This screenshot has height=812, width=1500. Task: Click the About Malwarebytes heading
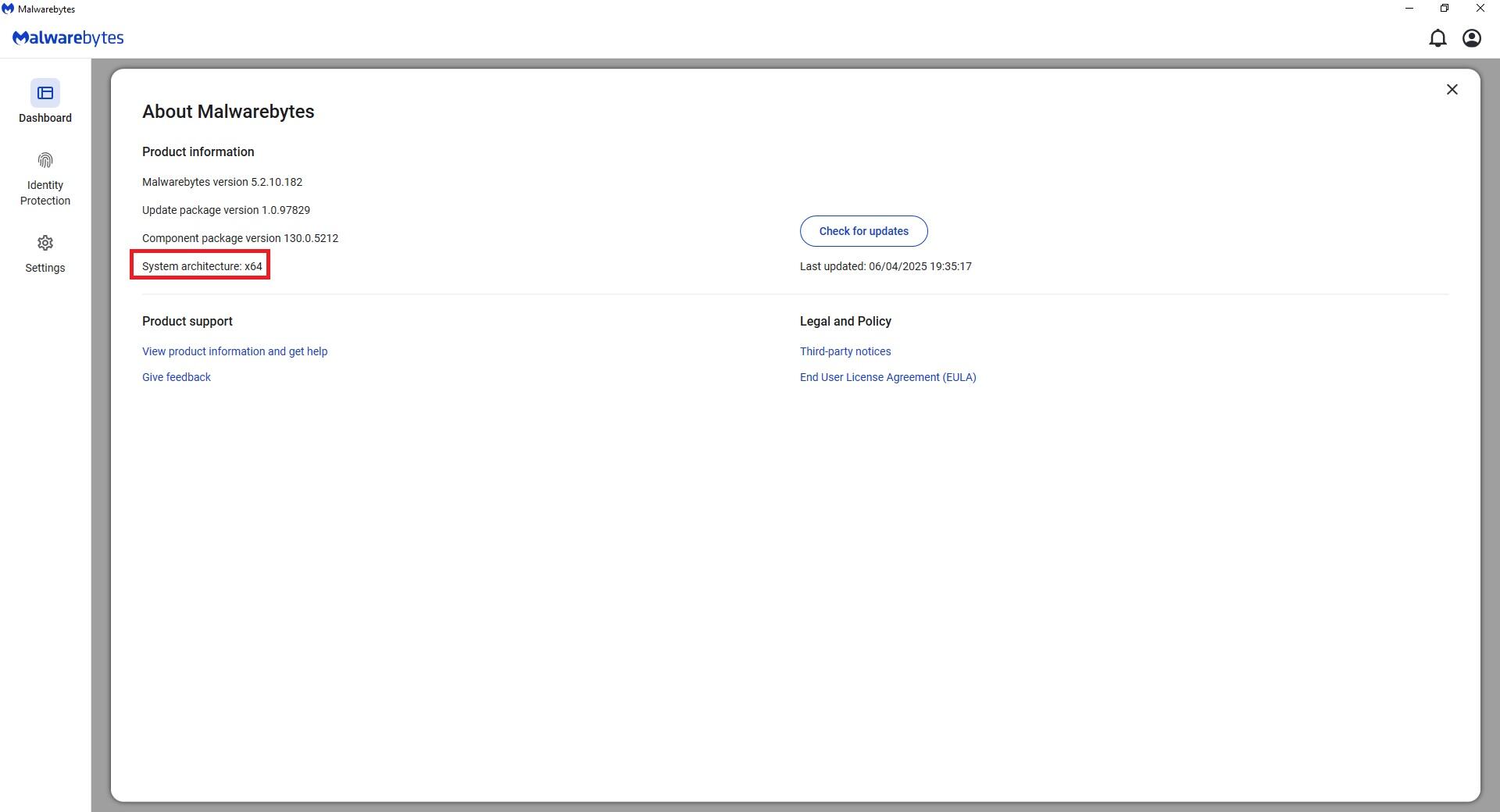tap(228, 112)
